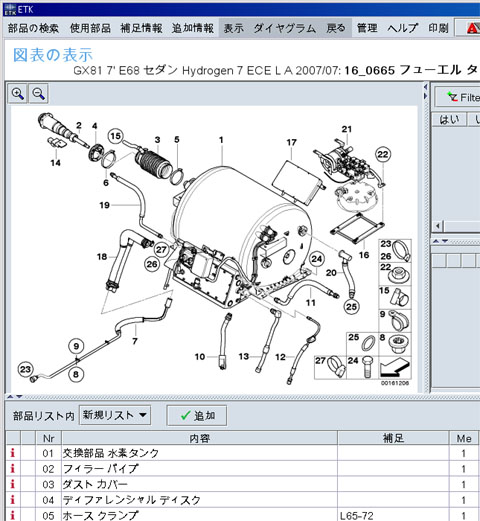
Task: Open the 新規リスト dropdown
Action: (x=115, y=415)
